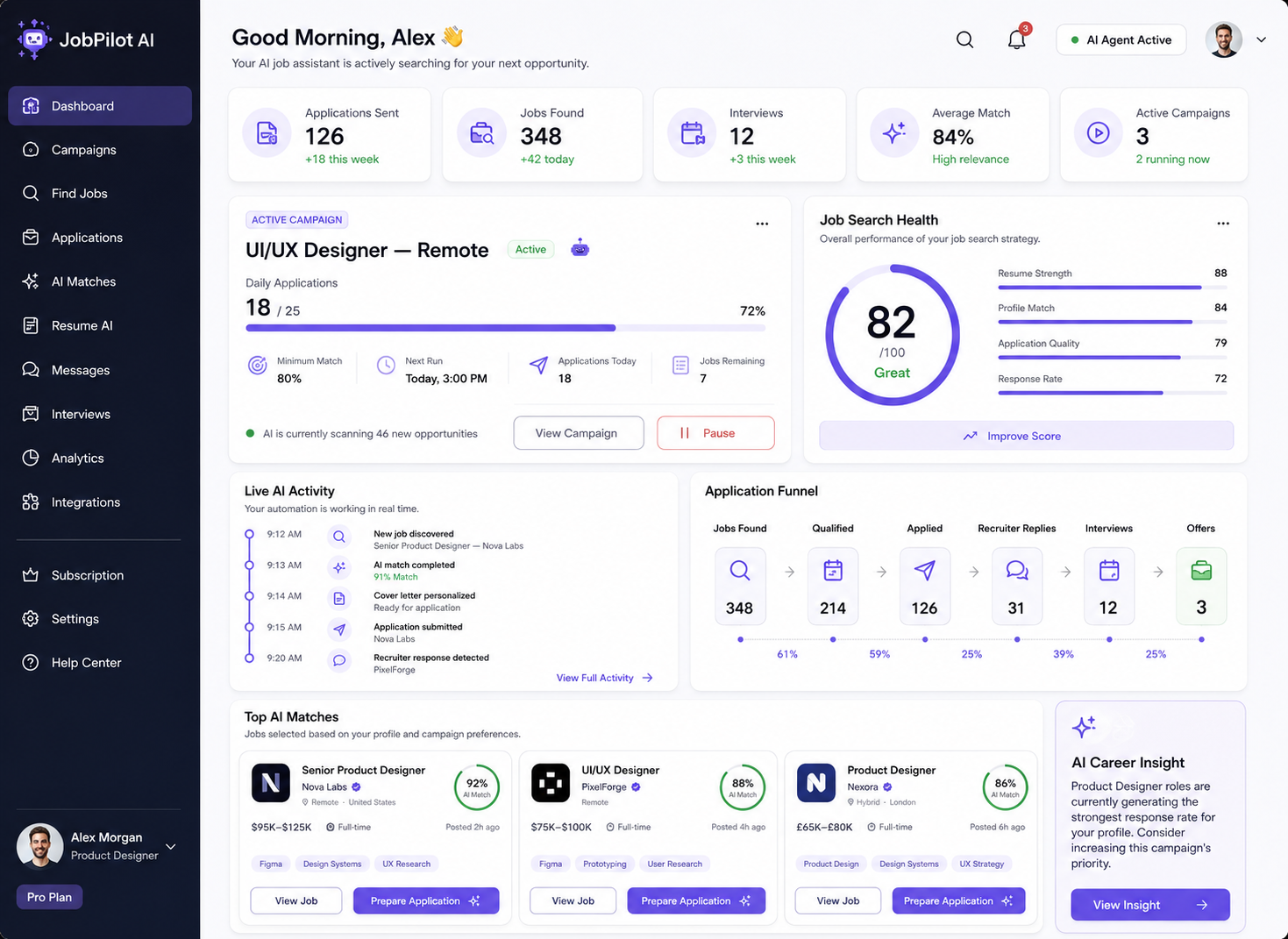
Task: Click the 82 health score ring
Action: 893,335
